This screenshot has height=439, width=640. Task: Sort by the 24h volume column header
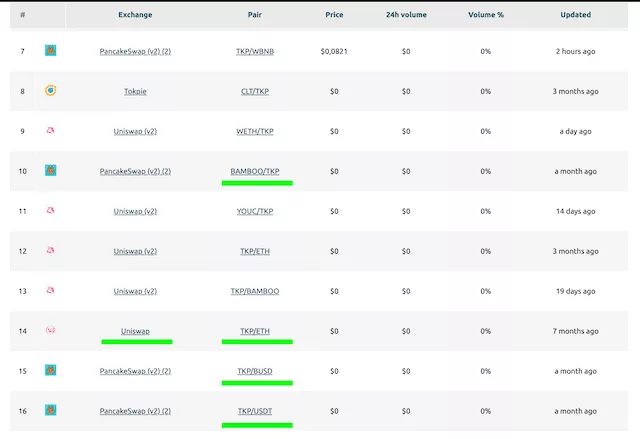coord(406,15)
